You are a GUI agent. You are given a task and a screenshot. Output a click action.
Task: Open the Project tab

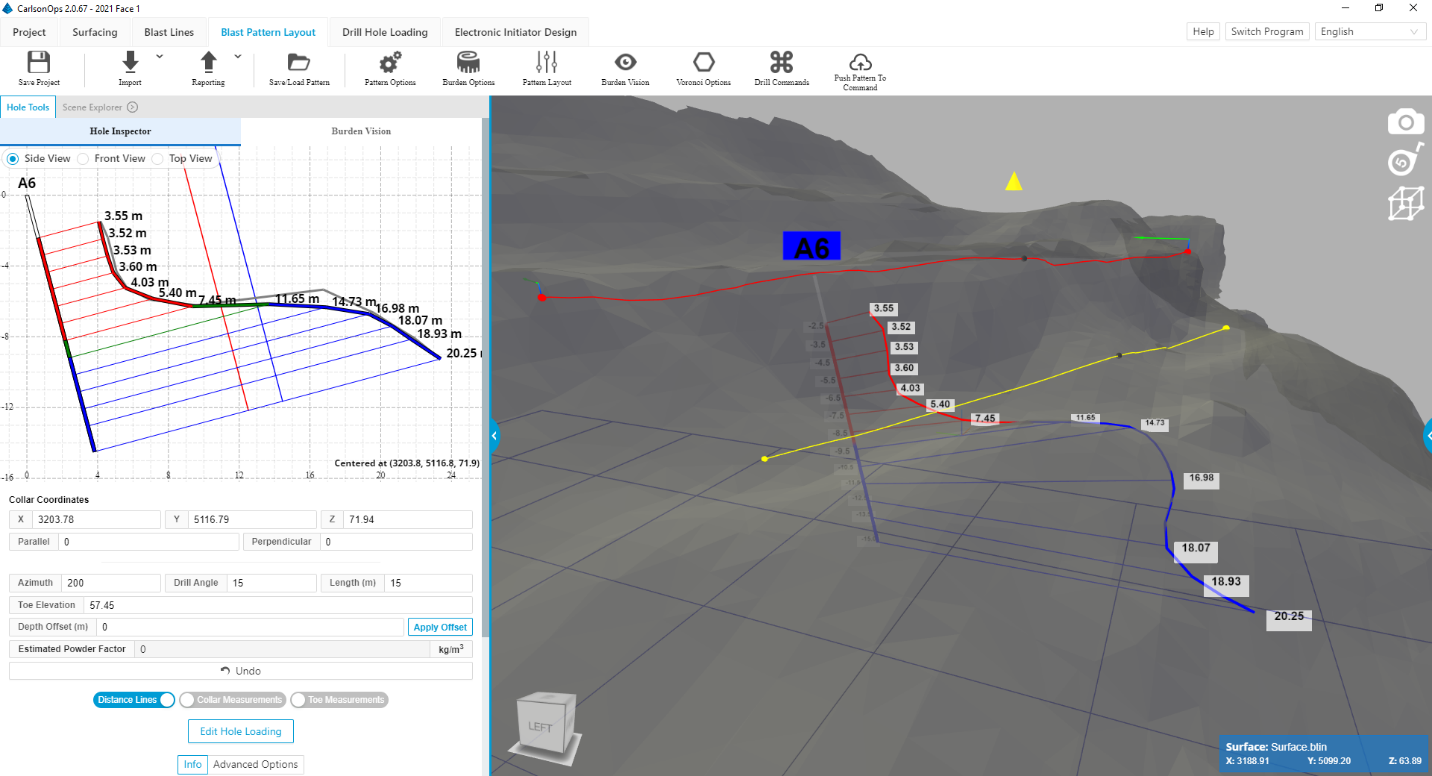pos(29,32)
